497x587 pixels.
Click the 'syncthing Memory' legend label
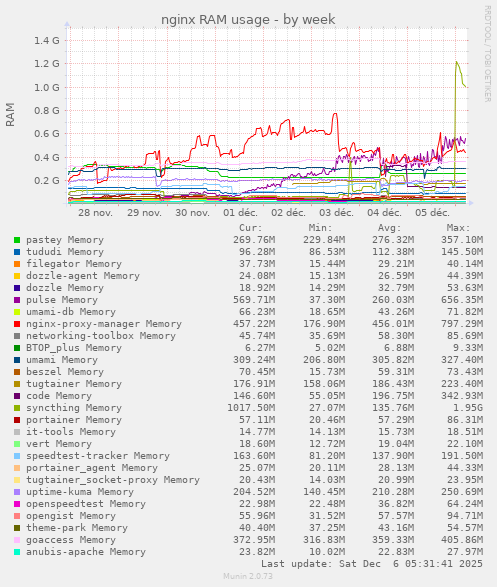coord(74,408)
